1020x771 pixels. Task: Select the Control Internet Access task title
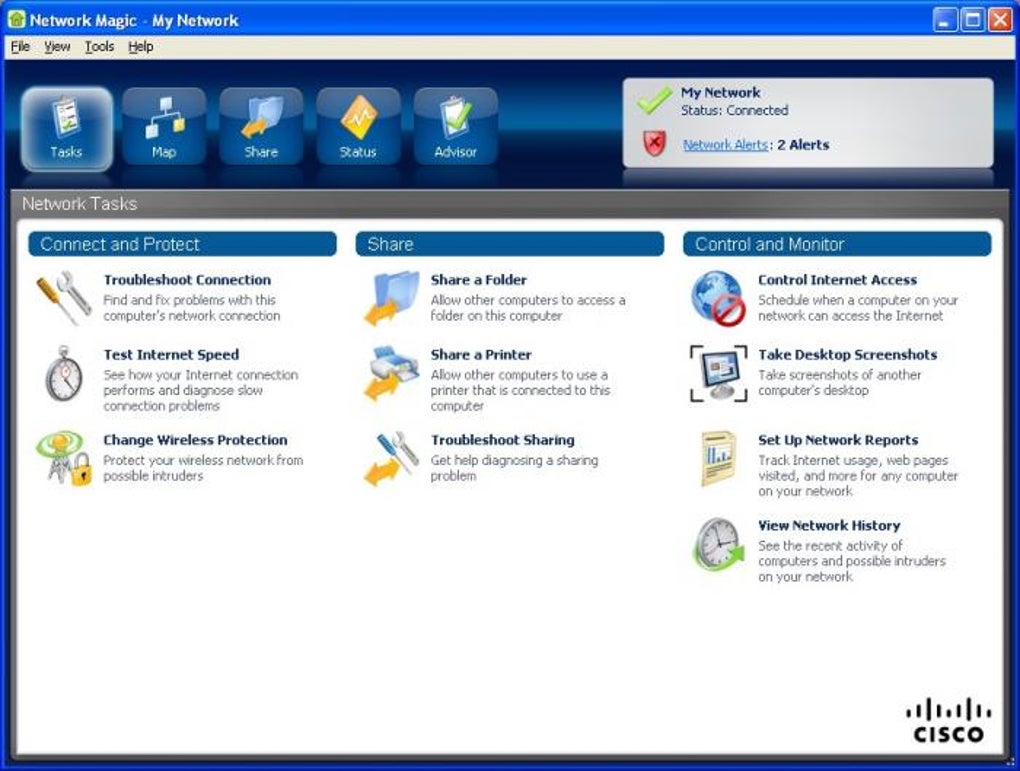(x=837, y=280)
